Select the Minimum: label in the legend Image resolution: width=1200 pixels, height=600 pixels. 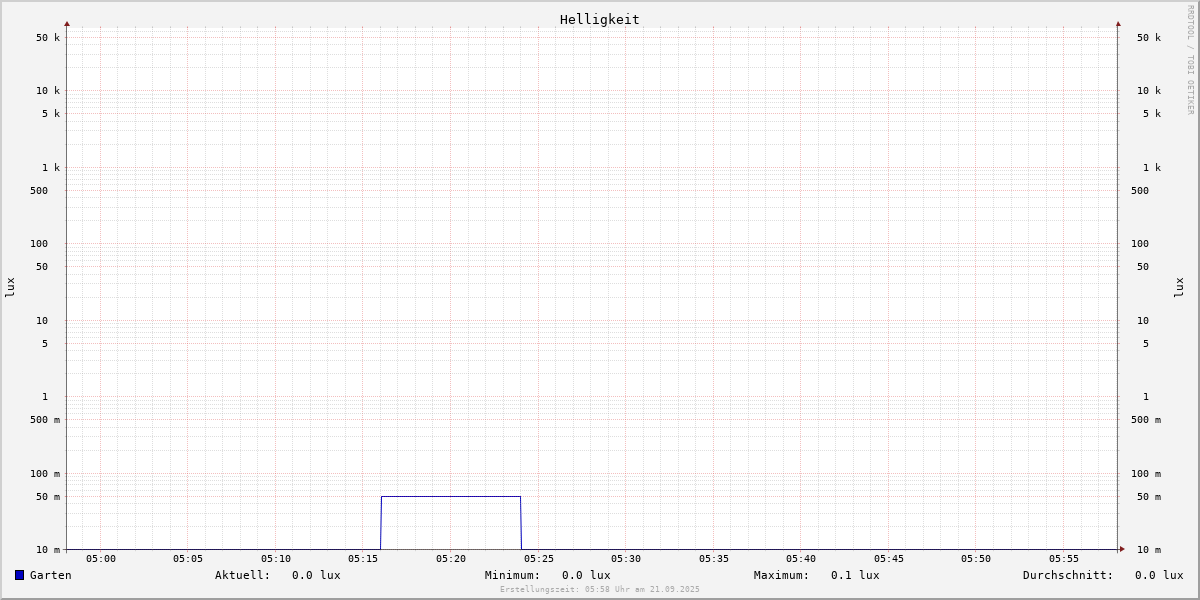pos(513,575)
